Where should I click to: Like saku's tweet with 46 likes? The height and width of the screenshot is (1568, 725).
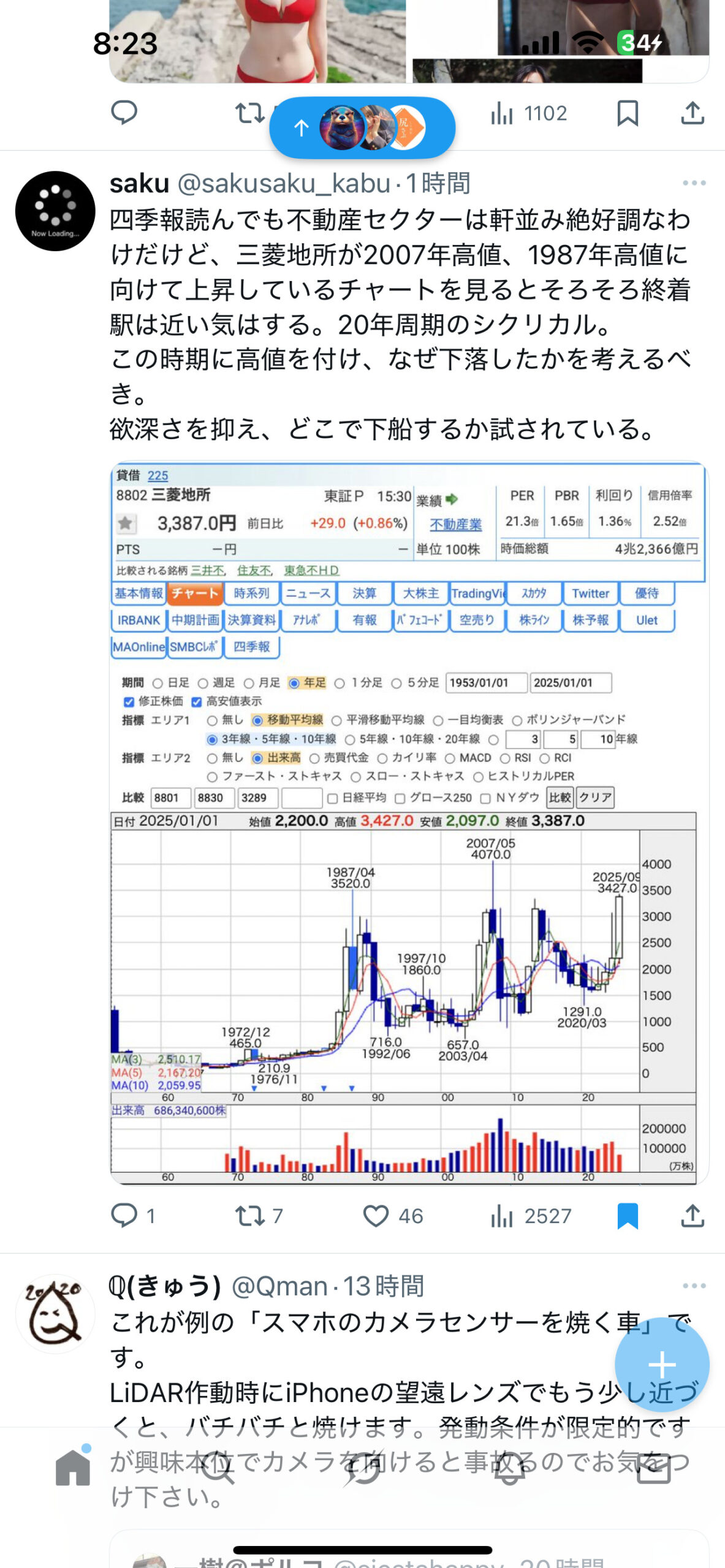pyautogui.click(x=376, y=1215)
